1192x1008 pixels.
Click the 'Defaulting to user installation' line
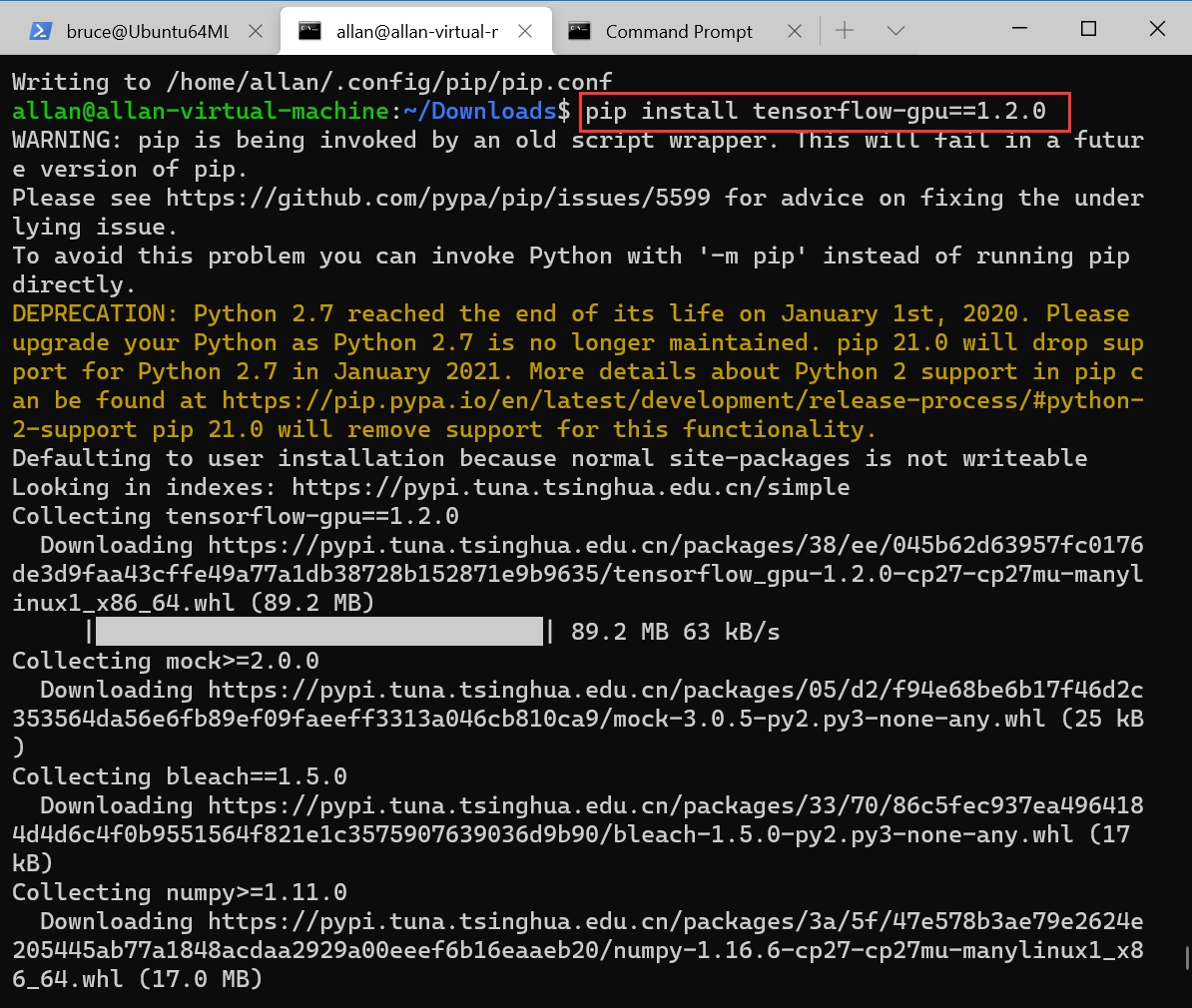coord(550,458)
